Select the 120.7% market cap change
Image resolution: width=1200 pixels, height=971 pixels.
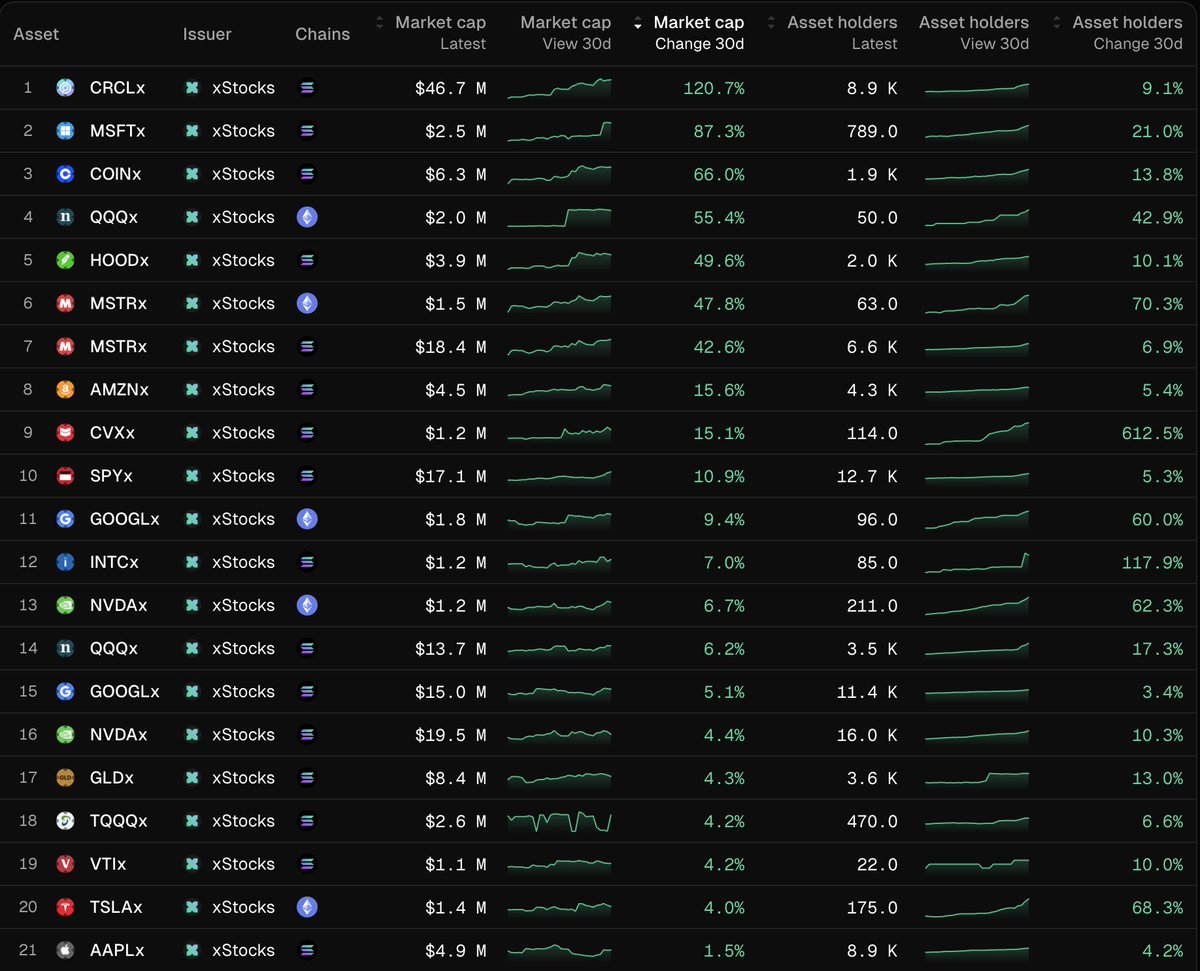(714, 88)
